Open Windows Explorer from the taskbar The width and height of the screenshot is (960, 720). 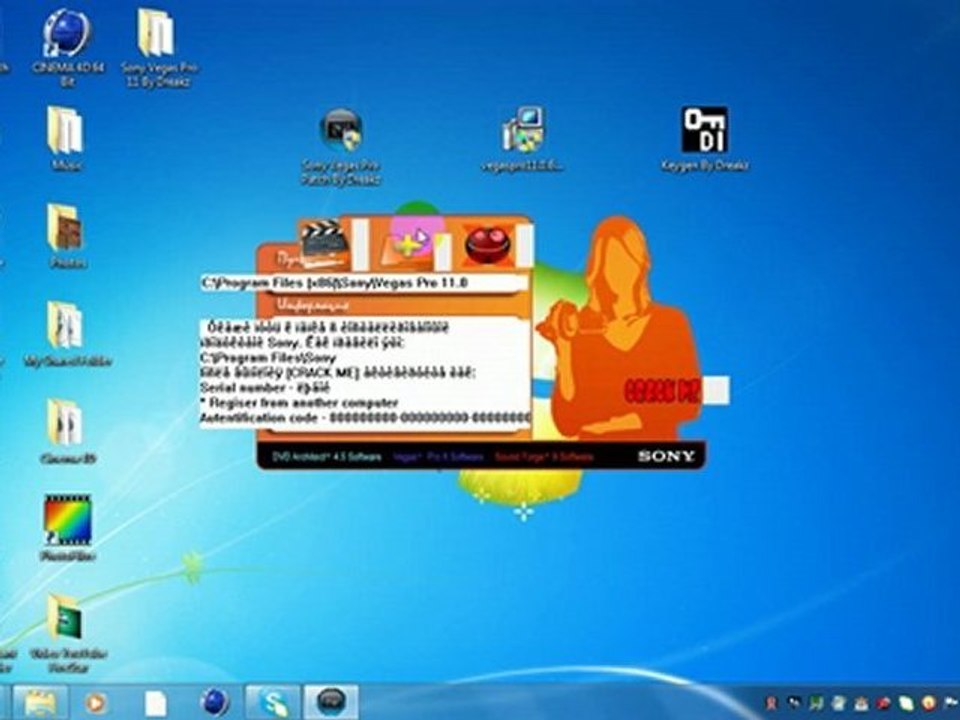pos(40,703)
